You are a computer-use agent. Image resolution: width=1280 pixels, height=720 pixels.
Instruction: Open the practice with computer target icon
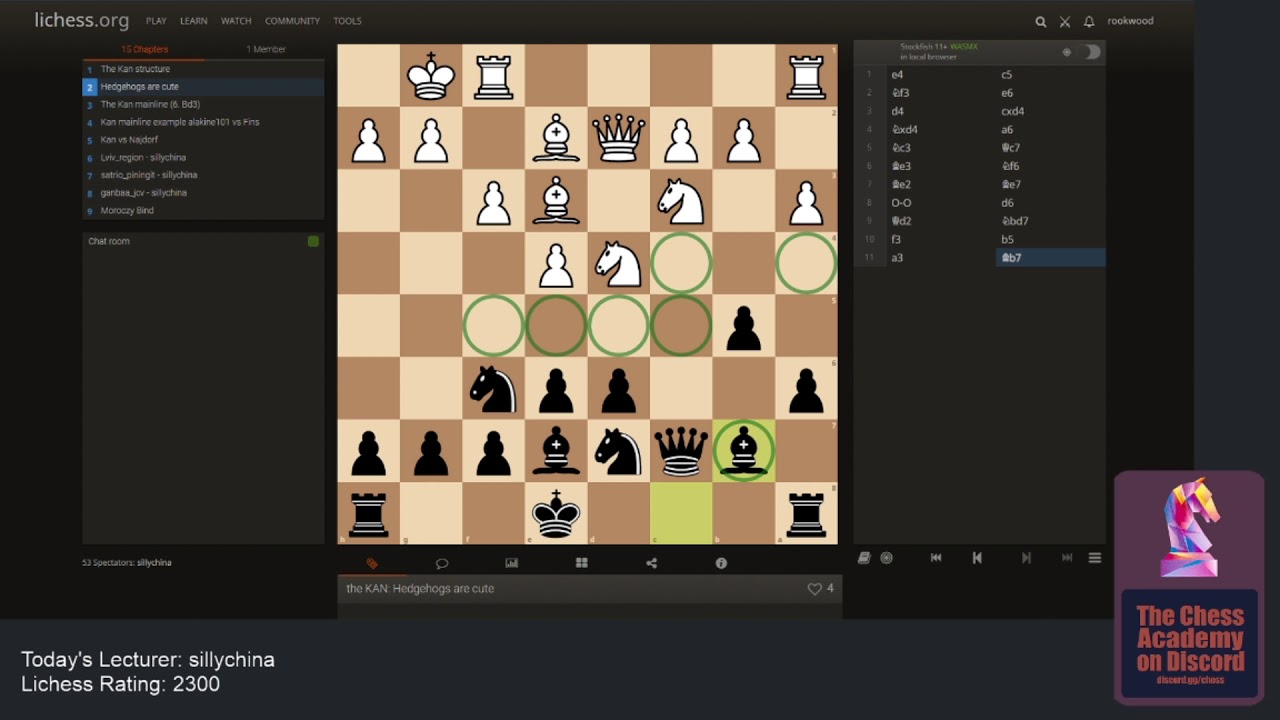coord(886,558)
